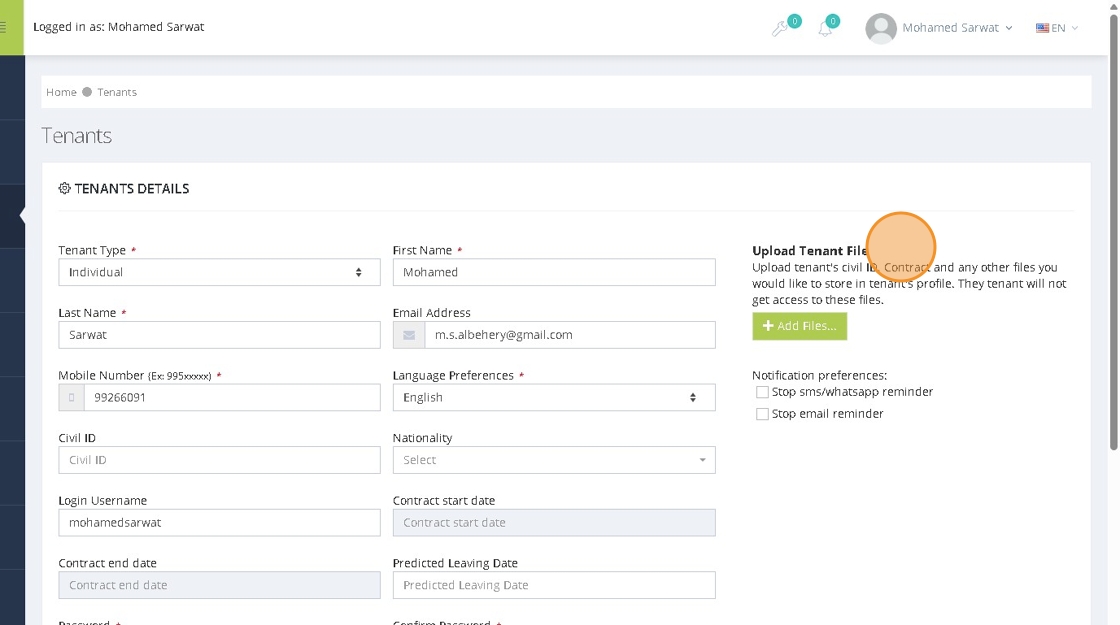
Task: Click the gear icon beside Tenants Details
Action: click(x=65, y=189)
